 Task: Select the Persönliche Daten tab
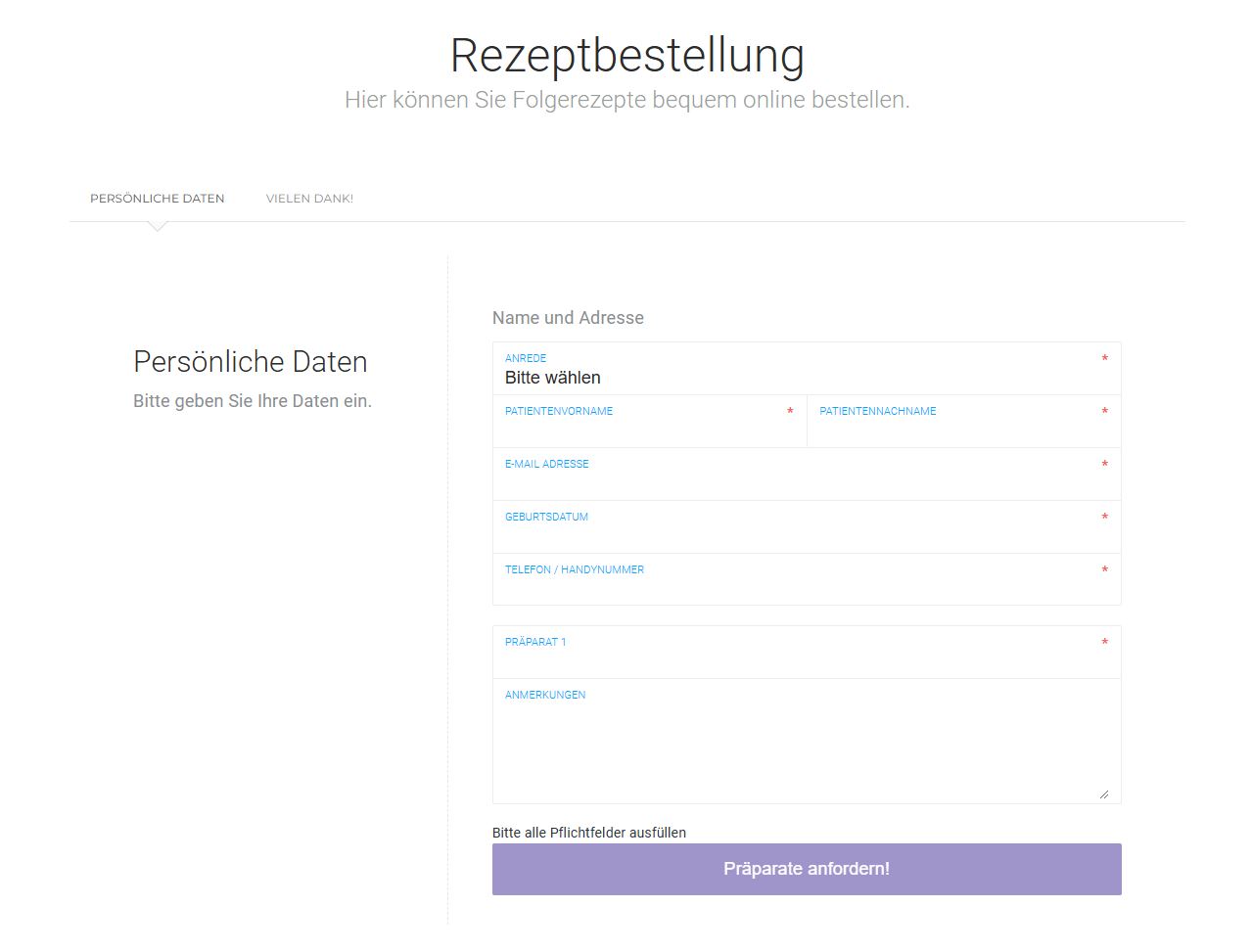pyautogui.click(x=158, y=199)
